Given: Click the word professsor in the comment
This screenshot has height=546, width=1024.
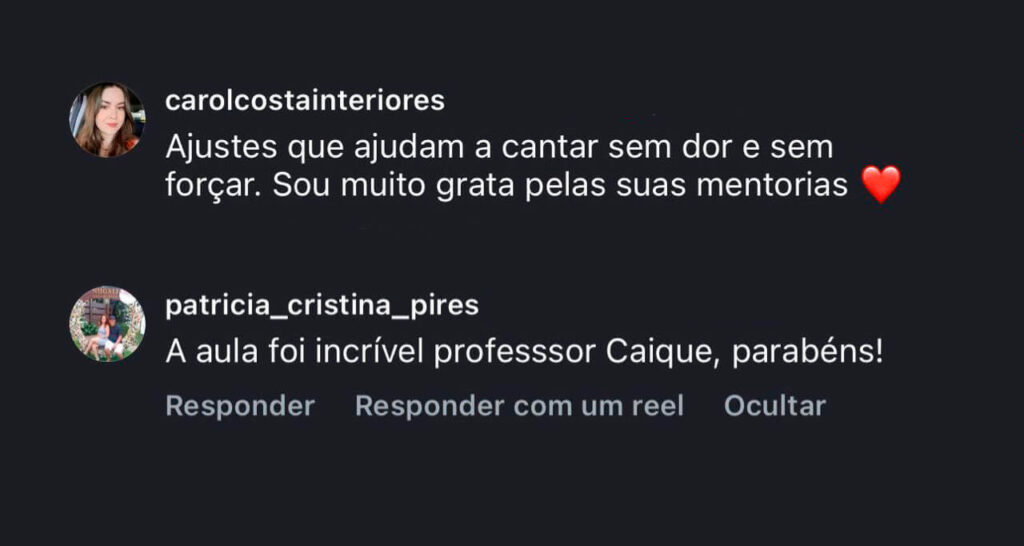Looking at the screenshot, I should pos(510,352).
